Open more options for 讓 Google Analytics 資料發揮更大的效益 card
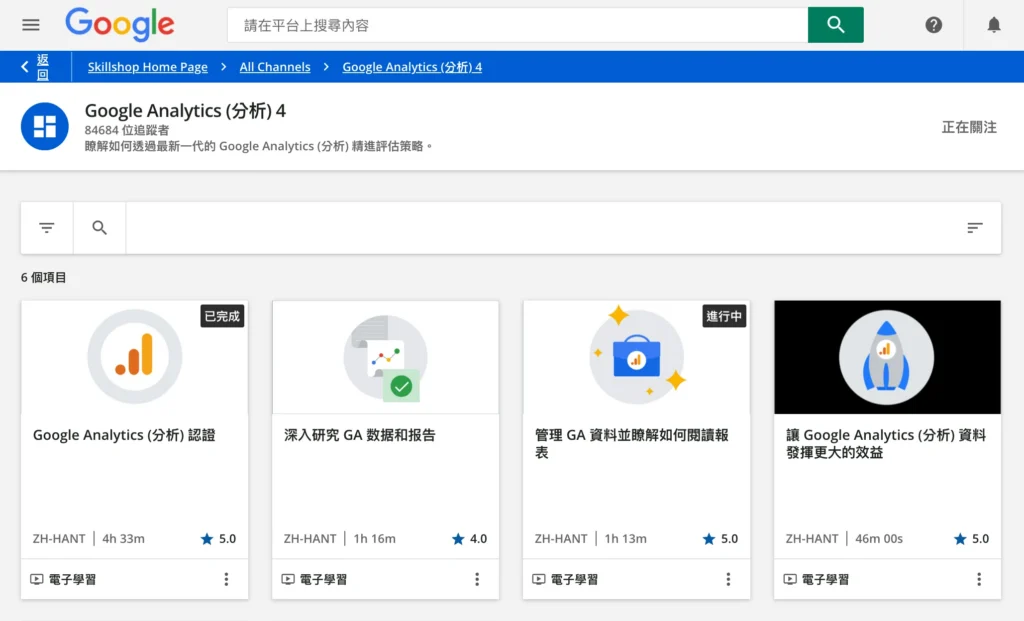The width and height of the screenshot is (1024, 621). tap(979, 579)
